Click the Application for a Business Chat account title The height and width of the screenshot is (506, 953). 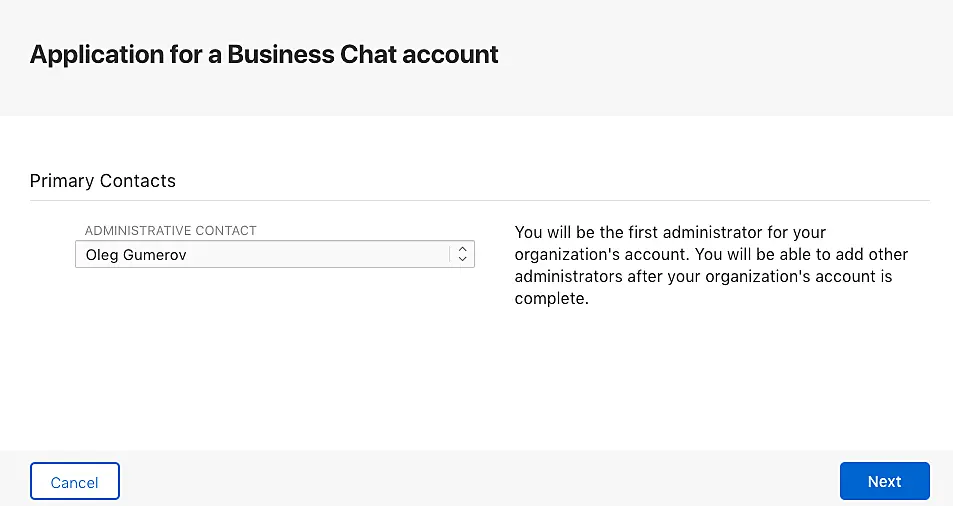pyautogui.click(x=264, y=54)
